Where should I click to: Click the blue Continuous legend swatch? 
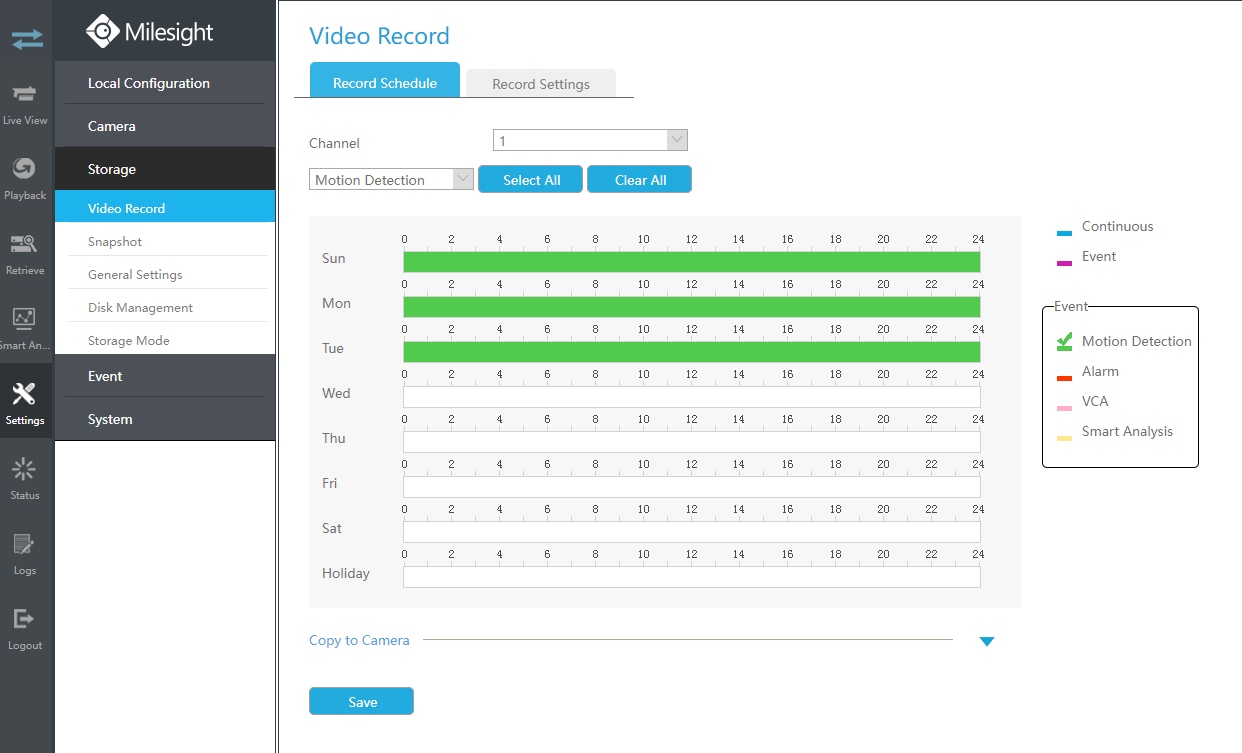(x=1064, y=232)
